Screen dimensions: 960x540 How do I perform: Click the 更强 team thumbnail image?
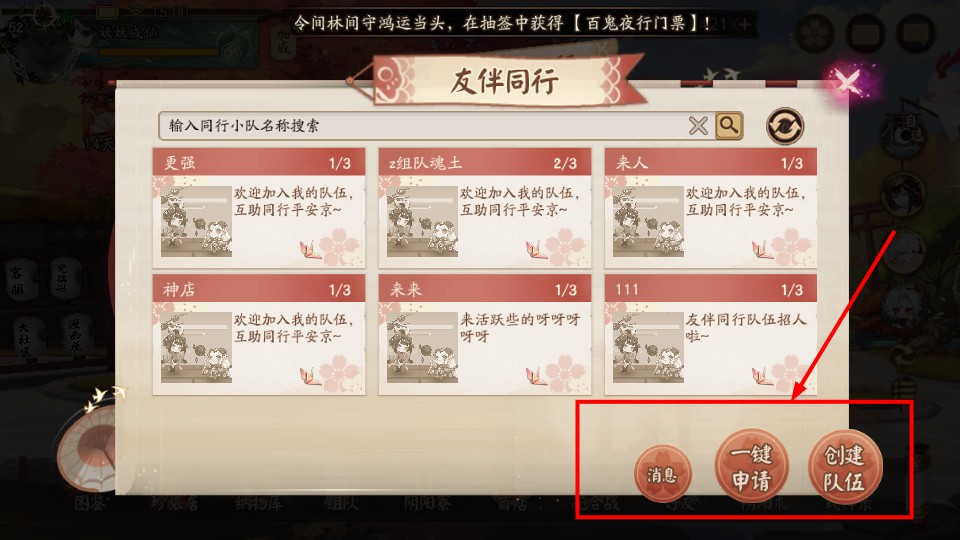(x=196, y=222)
